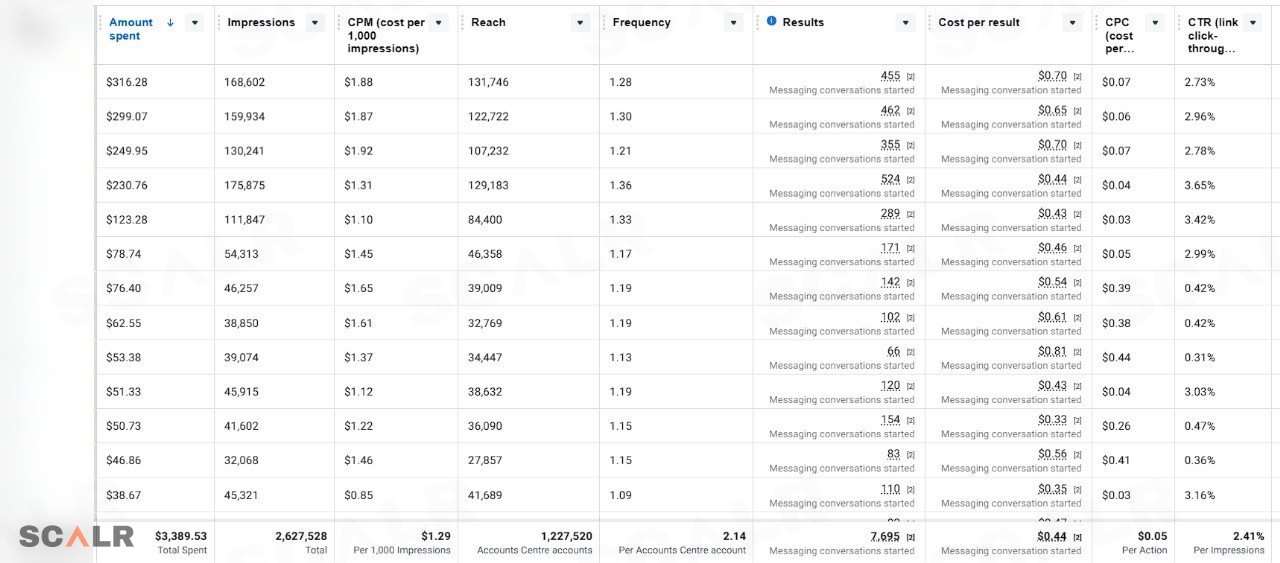
Task: Click the [2] badge beside 110 results
Action: pos(910,489)
